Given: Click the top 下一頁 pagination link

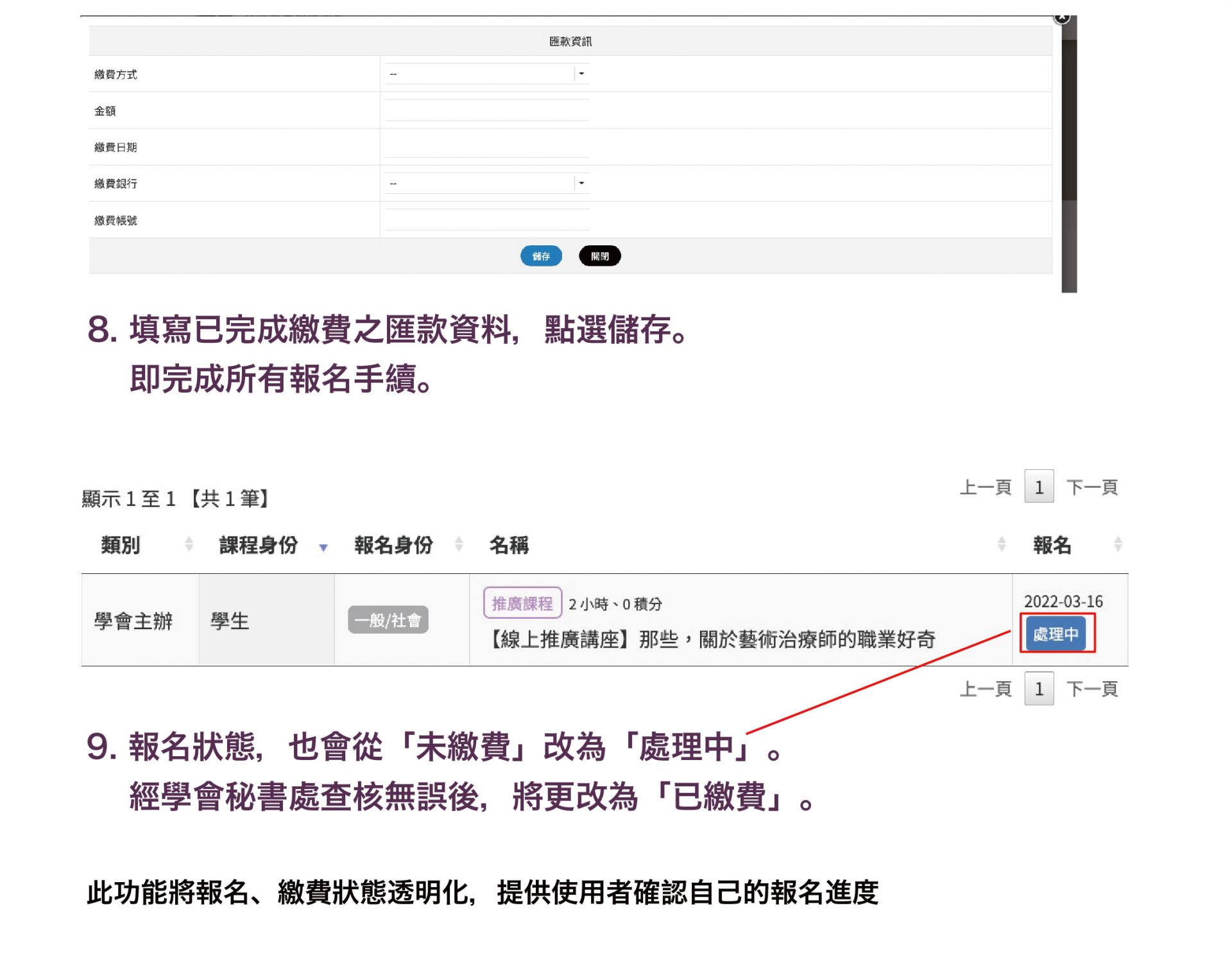Looking at the screenshot, I should [1092, 488].
